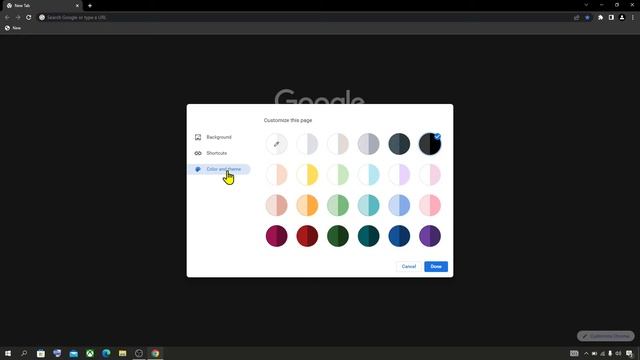640x360 pixels.
Task: Select the Color and theme section
Action: click(219, 169)
